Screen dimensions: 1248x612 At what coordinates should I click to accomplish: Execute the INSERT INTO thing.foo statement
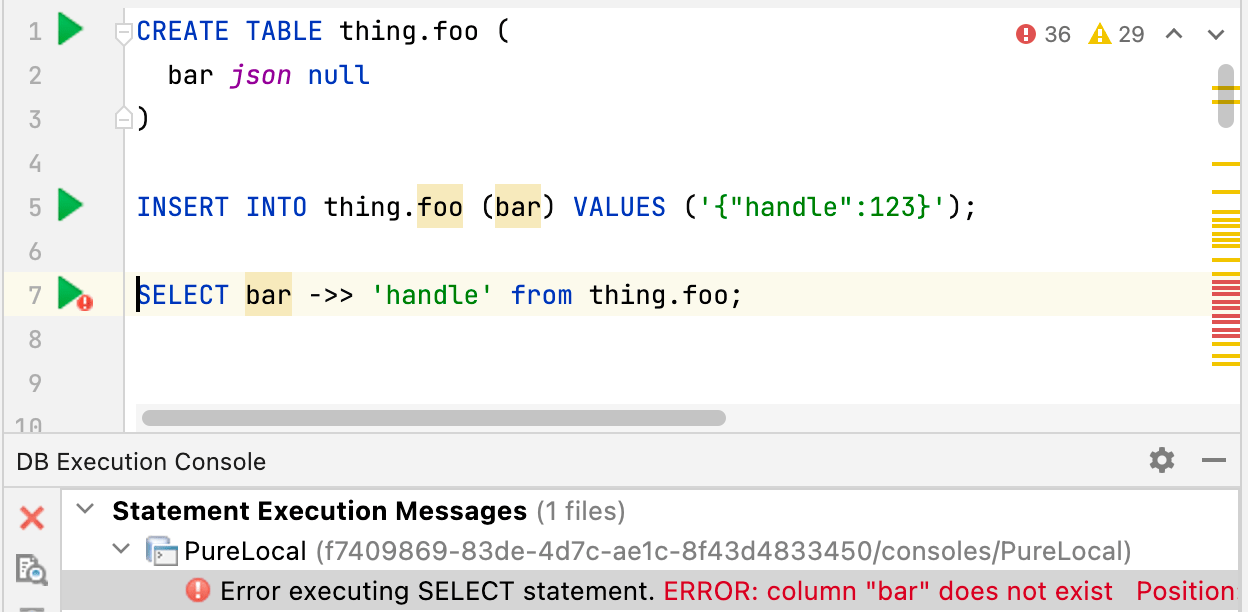(69, 206)
